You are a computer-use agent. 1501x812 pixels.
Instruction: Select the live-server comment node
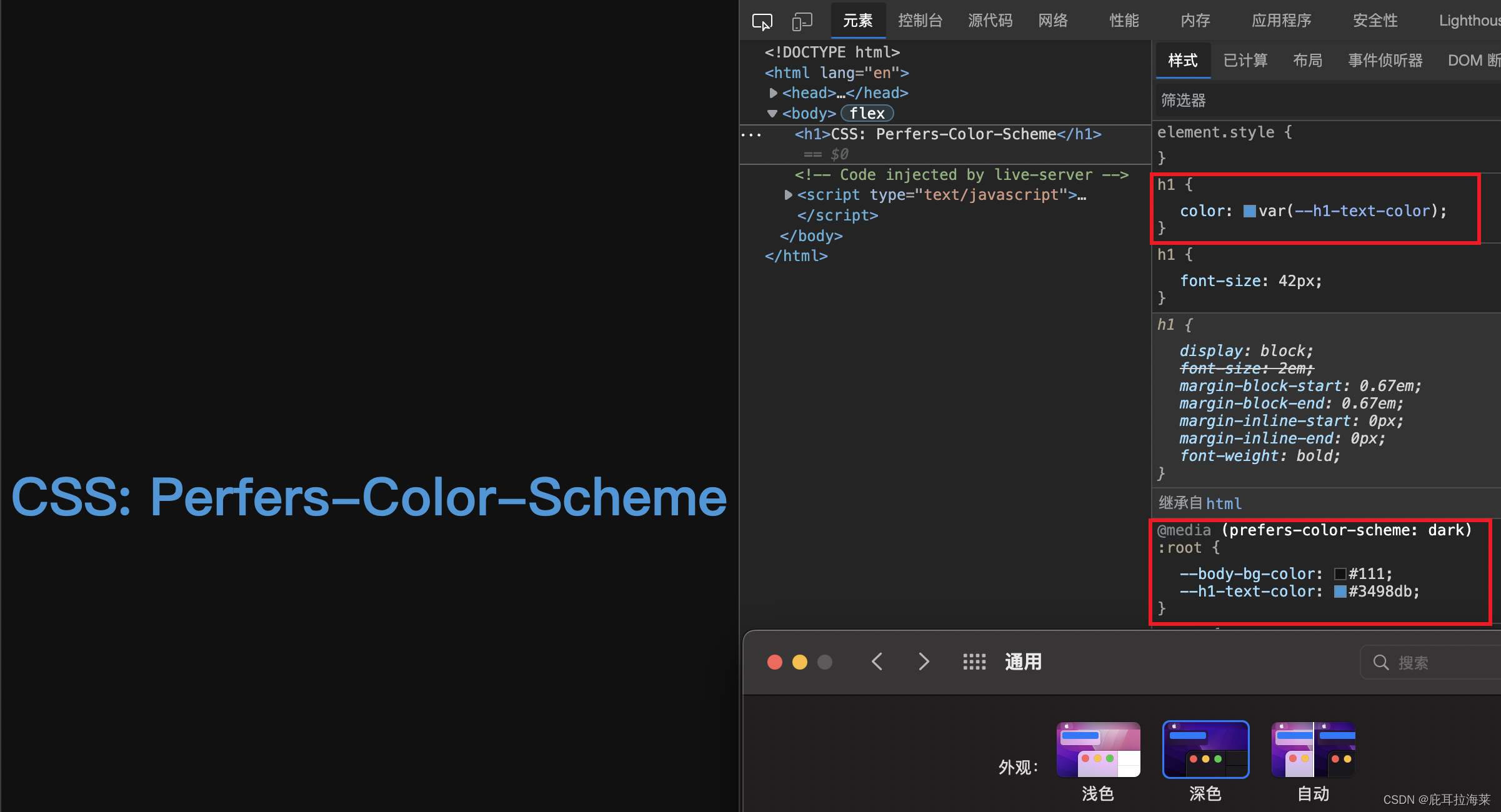coord(961,175)
